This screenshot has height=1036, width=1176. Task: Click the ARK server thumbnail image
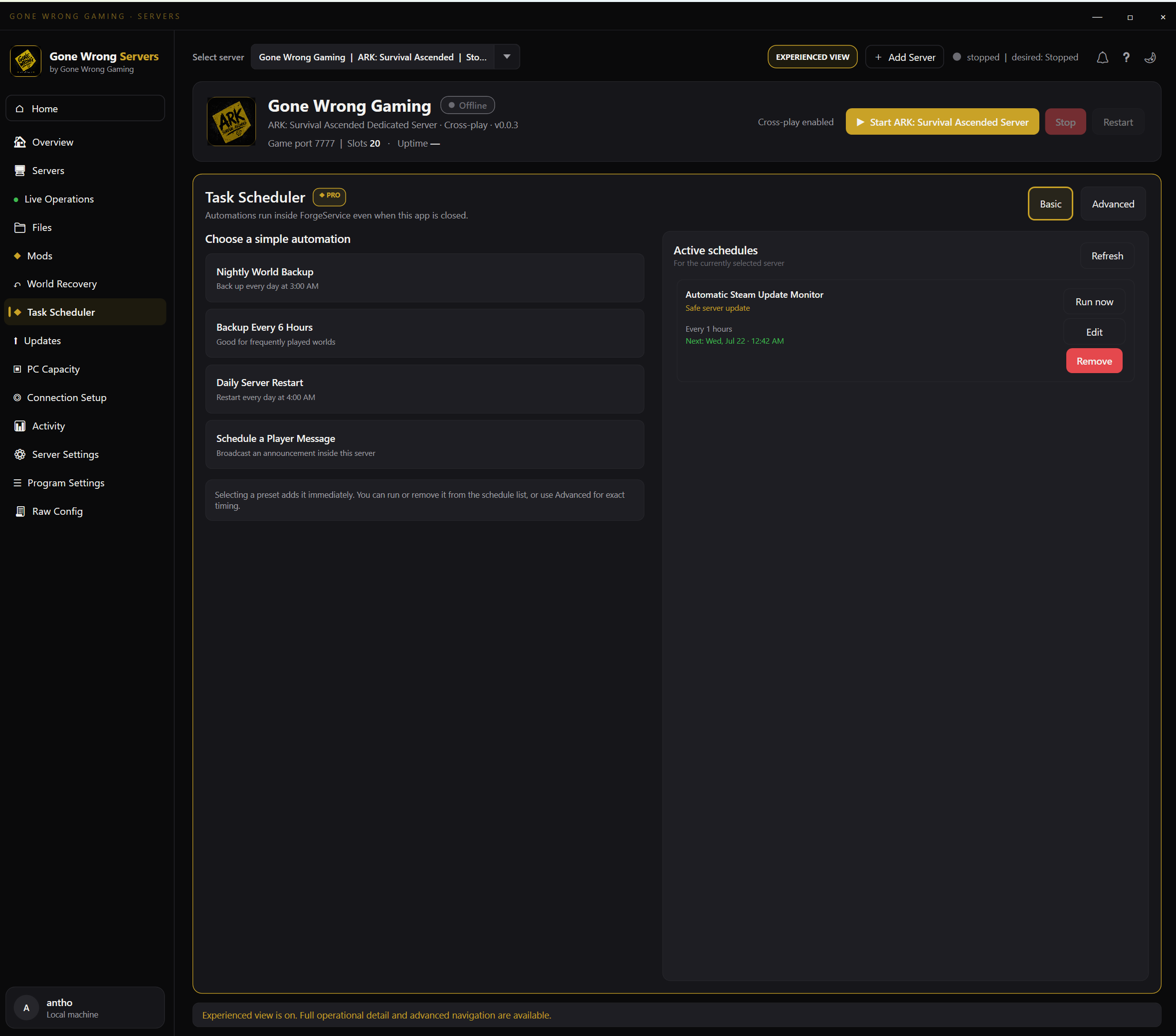231,121
